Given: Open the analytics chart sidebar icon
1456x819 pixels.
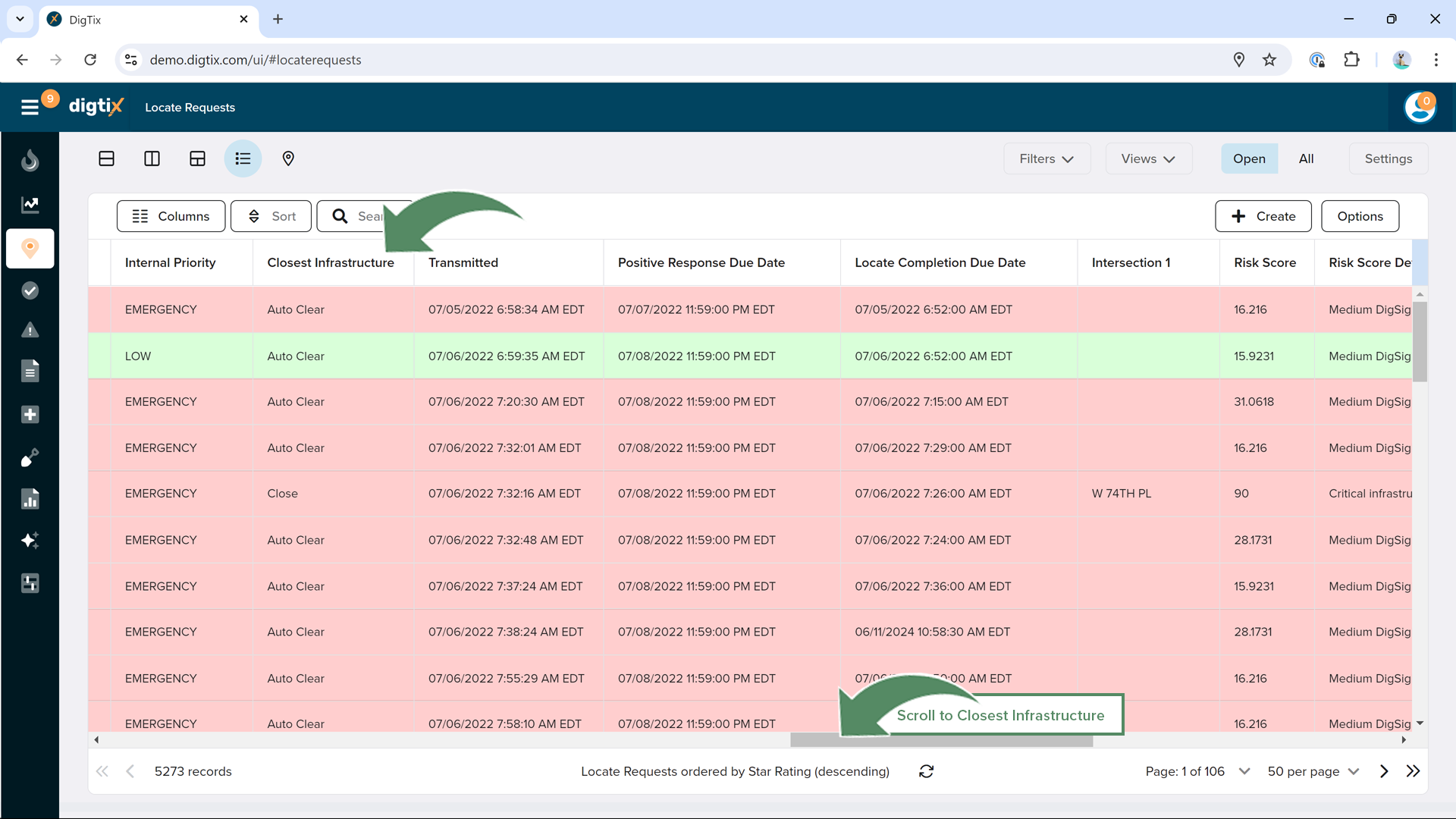Looking at the screenshot, I should pyautogui.click(x=30, y=204).
